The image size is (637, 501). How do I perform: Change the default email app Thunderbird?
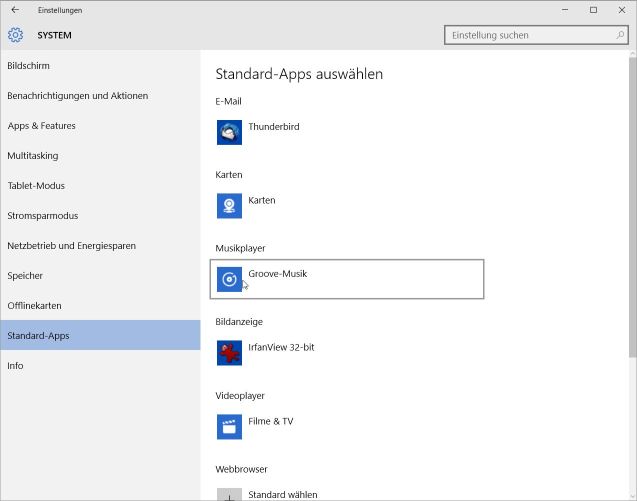tap(274, 127)
